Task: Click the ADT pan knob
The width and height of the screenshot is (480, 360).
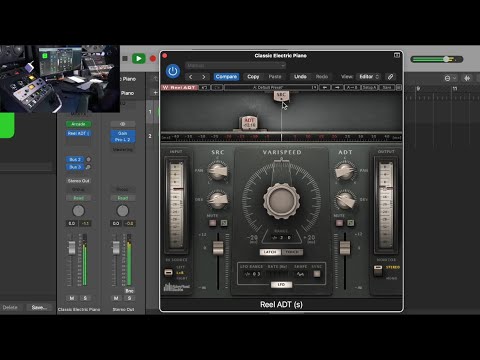Action: 345,171
